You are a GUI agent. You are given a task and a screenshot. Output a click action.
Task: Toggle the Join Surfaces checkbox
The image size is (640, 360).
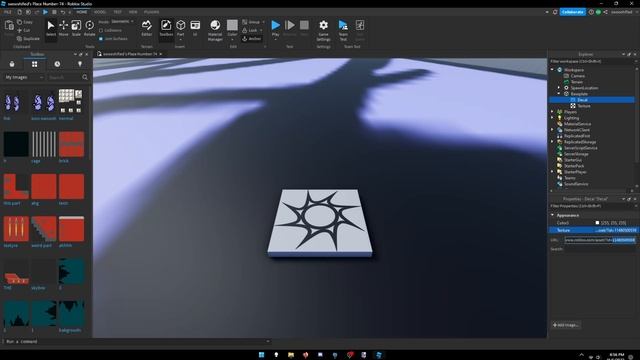click(101, 39)
